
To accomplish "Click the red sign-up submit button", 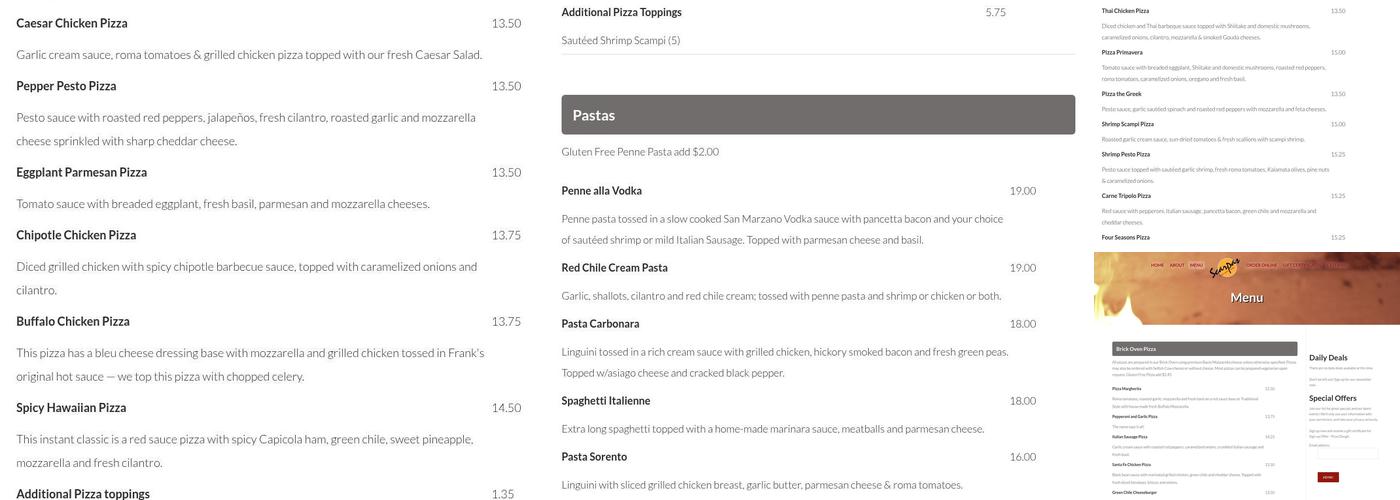I will [x=1328, y=477].
